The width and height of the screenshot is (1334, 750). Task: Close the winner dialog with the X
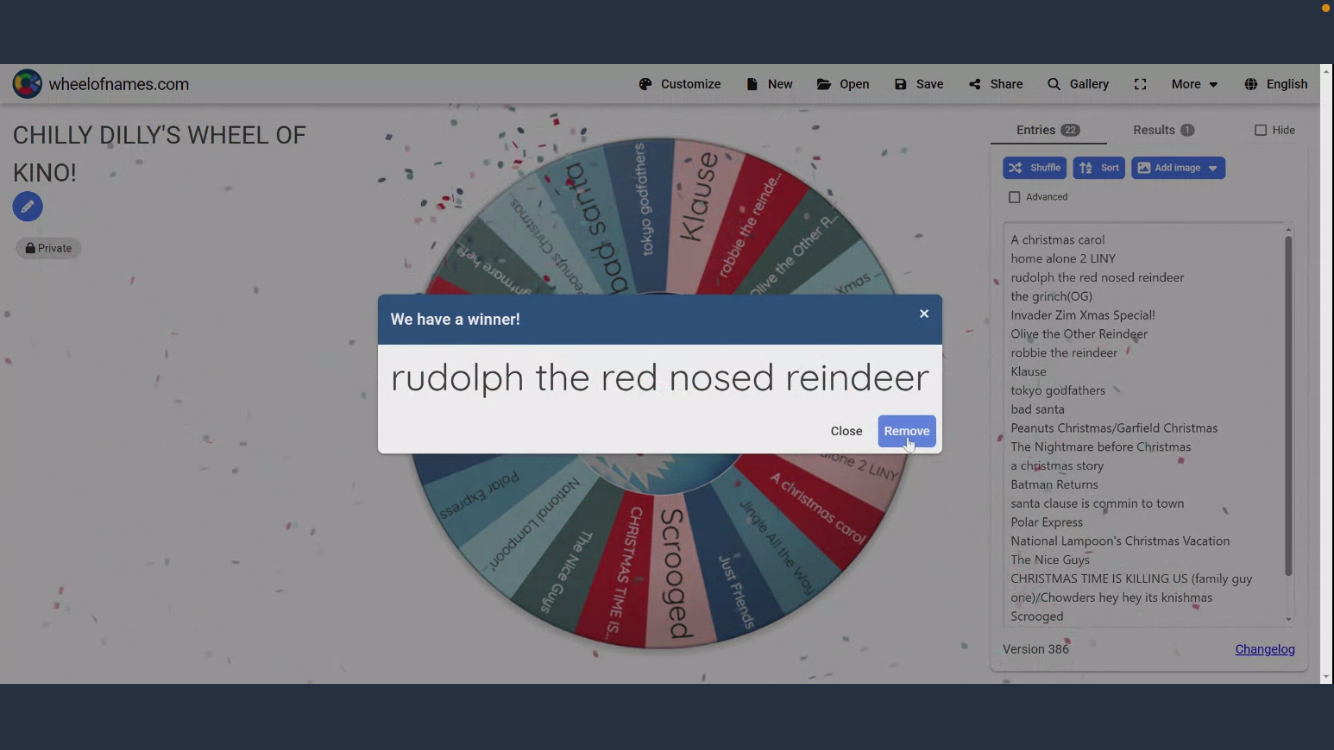[924, 314]
